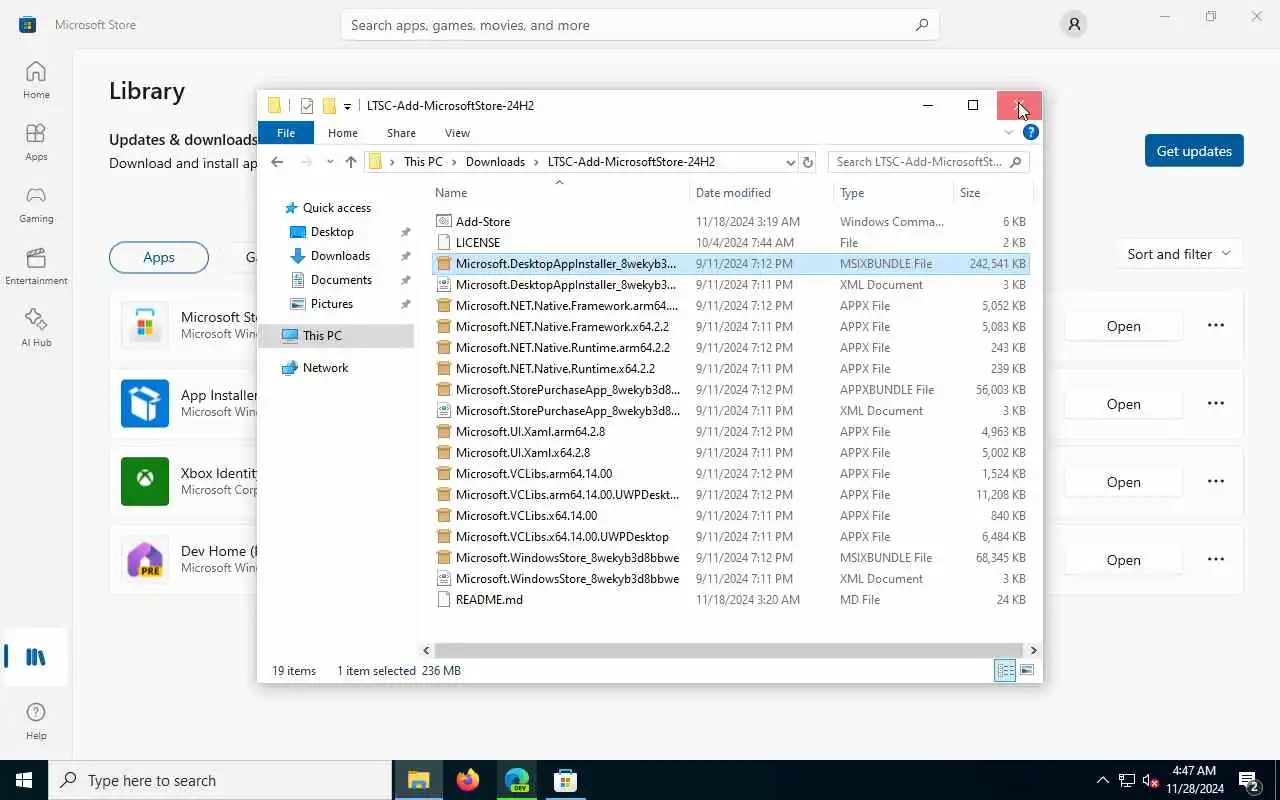1280x800 pixels.
Task: Click the volume icon in system tray
Action: [x=1150, y=780]
